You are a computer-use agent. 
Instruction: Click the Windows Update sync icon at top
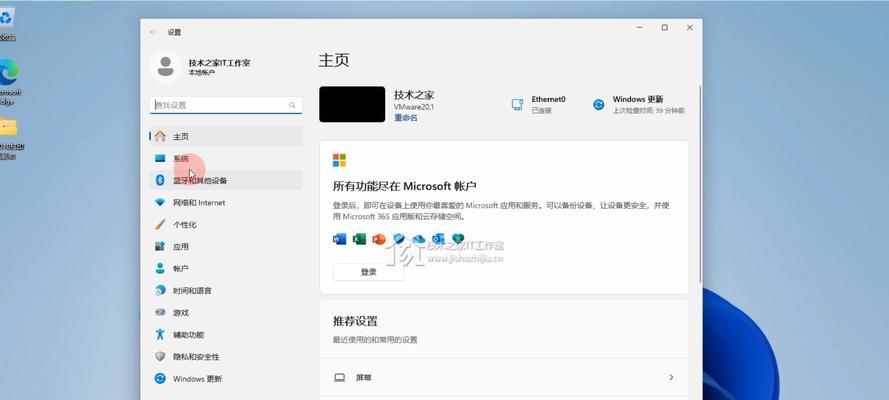[599, 105]
